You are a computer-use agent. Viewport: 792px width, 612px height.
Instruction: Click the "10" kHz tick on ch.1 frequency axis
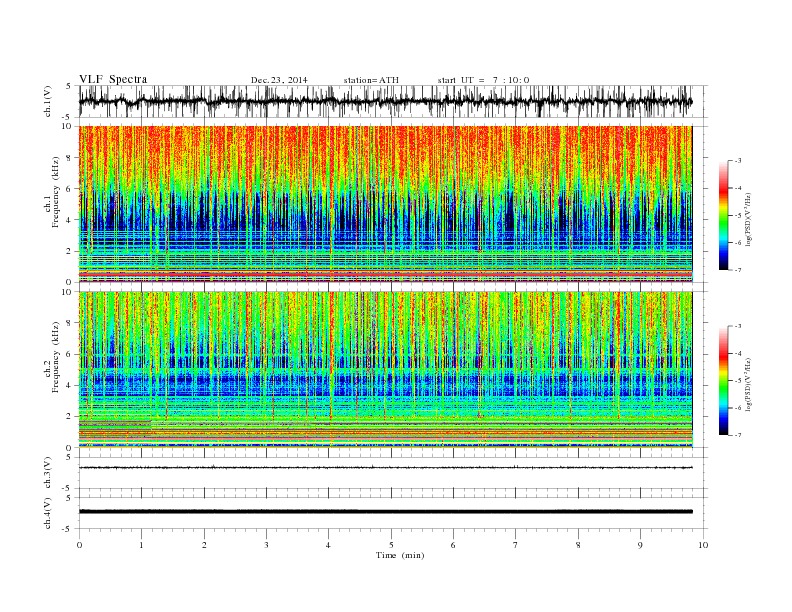pyautogui.click(x=68, y=126)
